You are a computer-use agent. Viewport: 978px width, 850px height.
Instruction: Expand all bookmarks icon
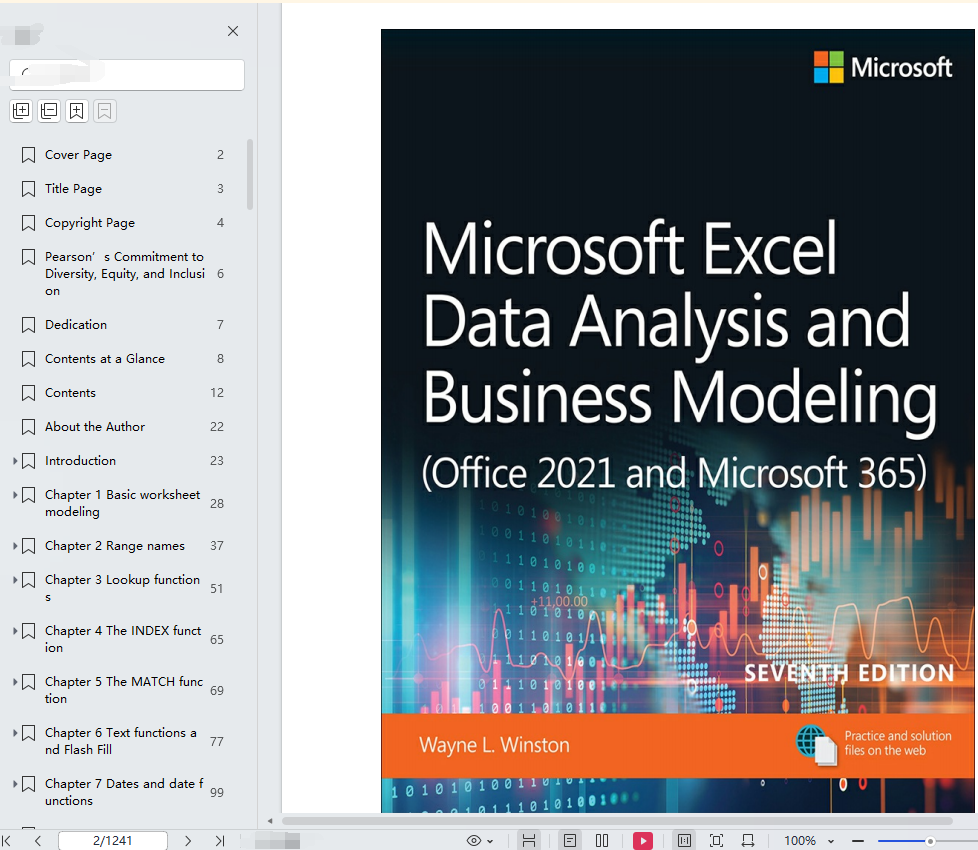21,111
